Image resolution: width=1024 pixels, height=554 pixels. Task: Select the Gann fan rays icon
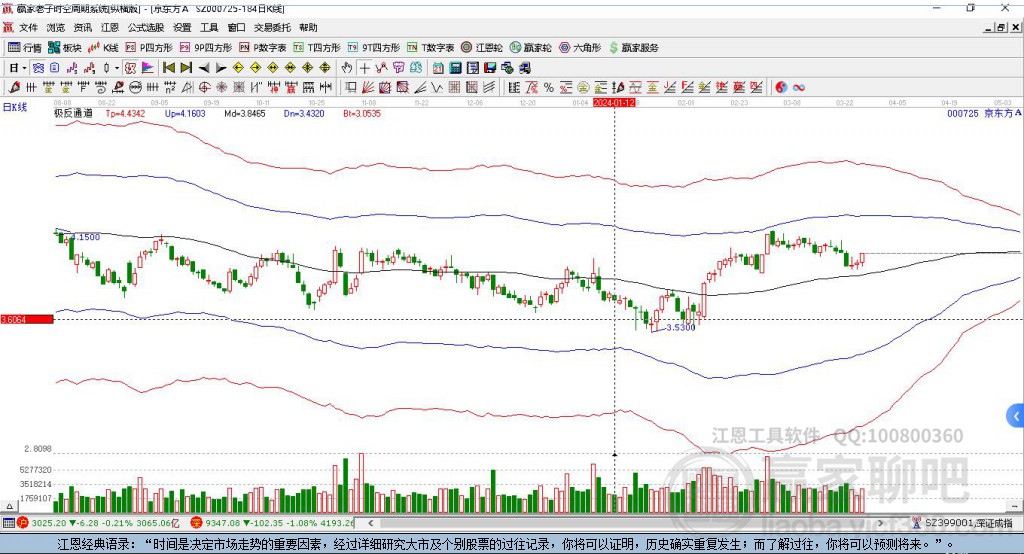[x=368, y=88]
